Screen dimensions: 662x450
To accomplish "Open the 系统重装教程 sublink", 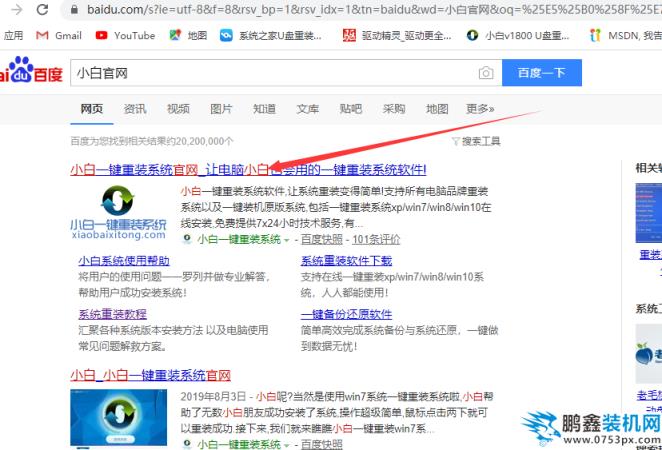I will click(113, 314).
